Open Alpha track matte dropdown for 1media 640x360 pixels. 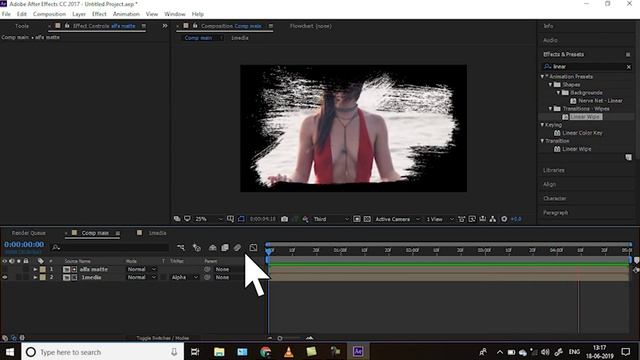click(x=184, y=278)
